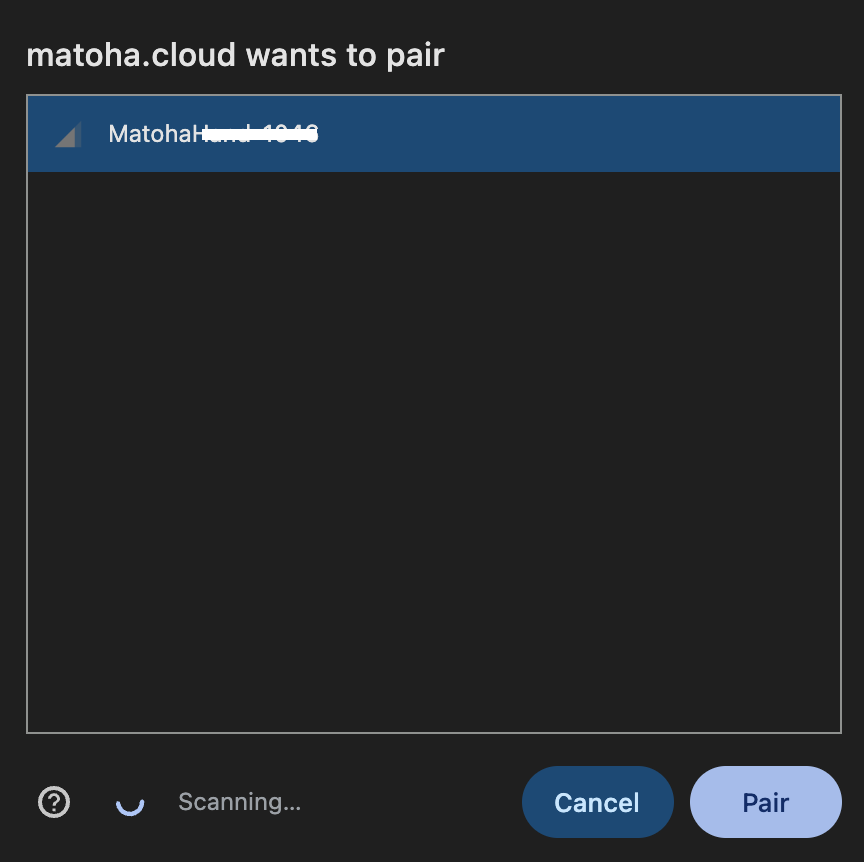Screen dimensions: 864x862
Task: Click the Scanning... status text
Action: tap(239, 802)
